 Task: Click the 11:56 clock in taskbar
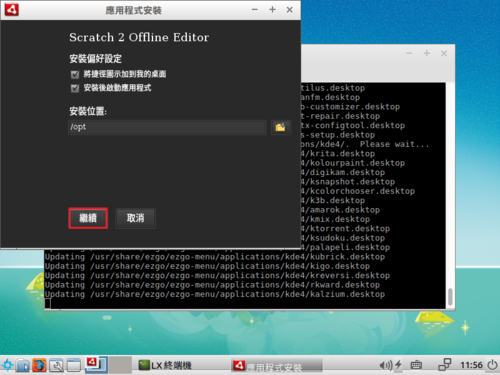pos(471,365)
